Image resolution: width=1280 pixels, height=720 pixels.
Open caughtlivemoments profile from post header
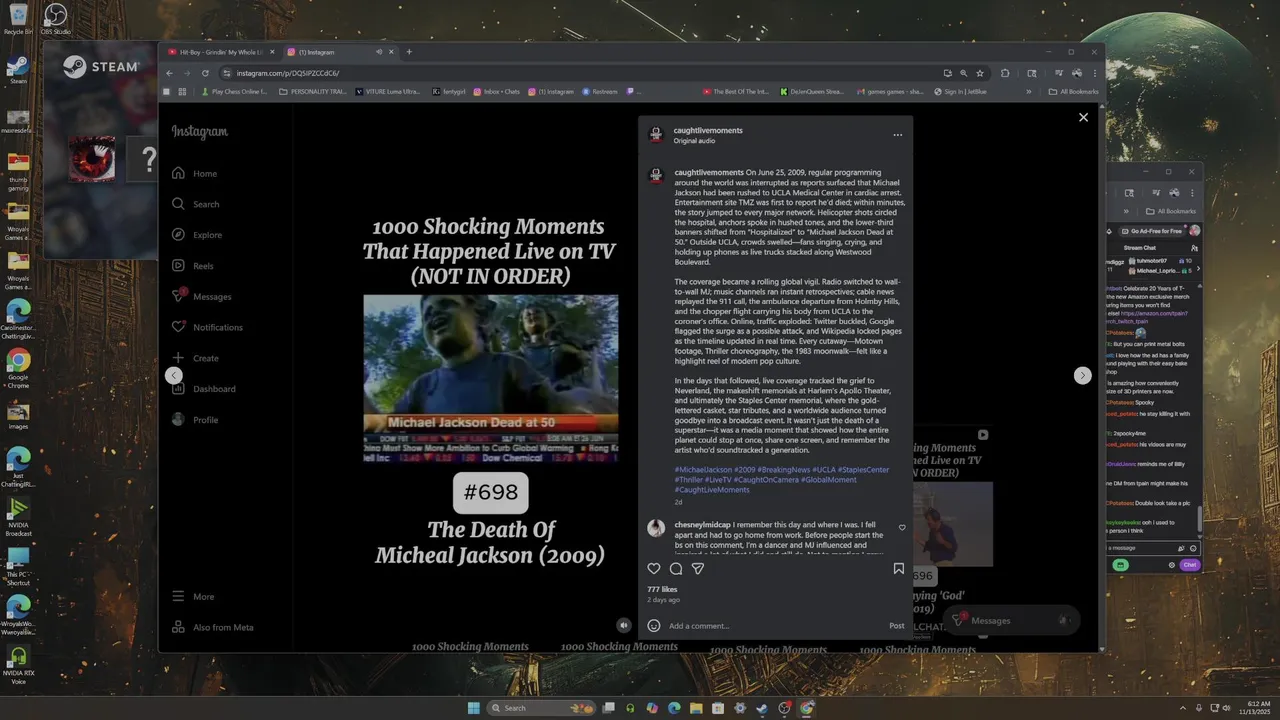pyautogui.click(x=708, y=130)
